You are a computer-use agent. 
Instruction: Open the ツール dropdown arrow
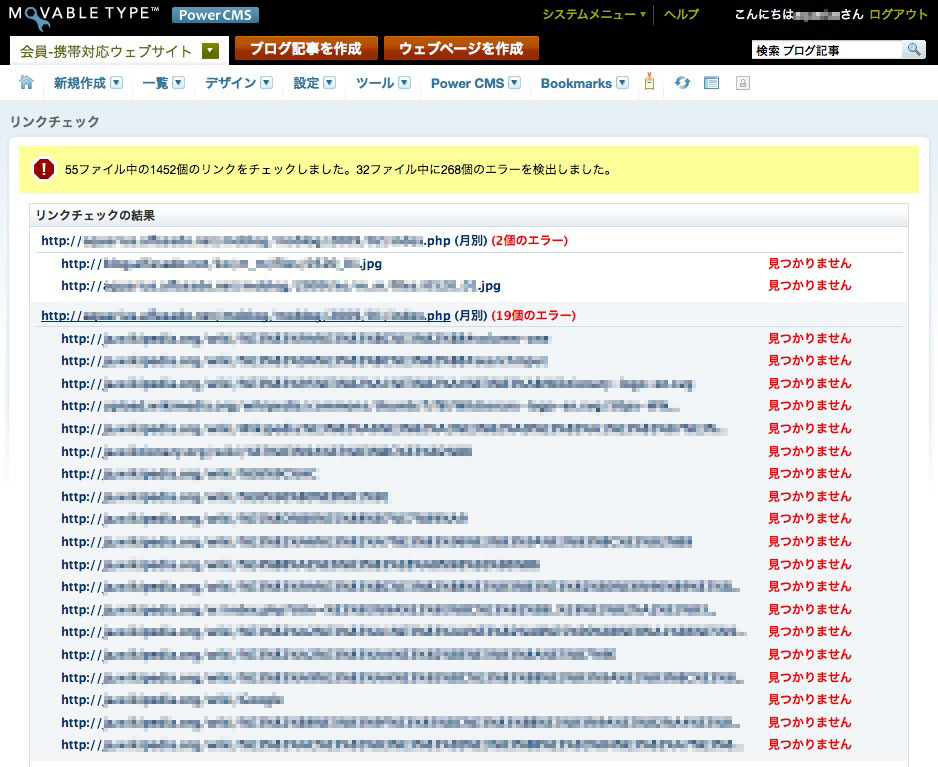[404, 83]
